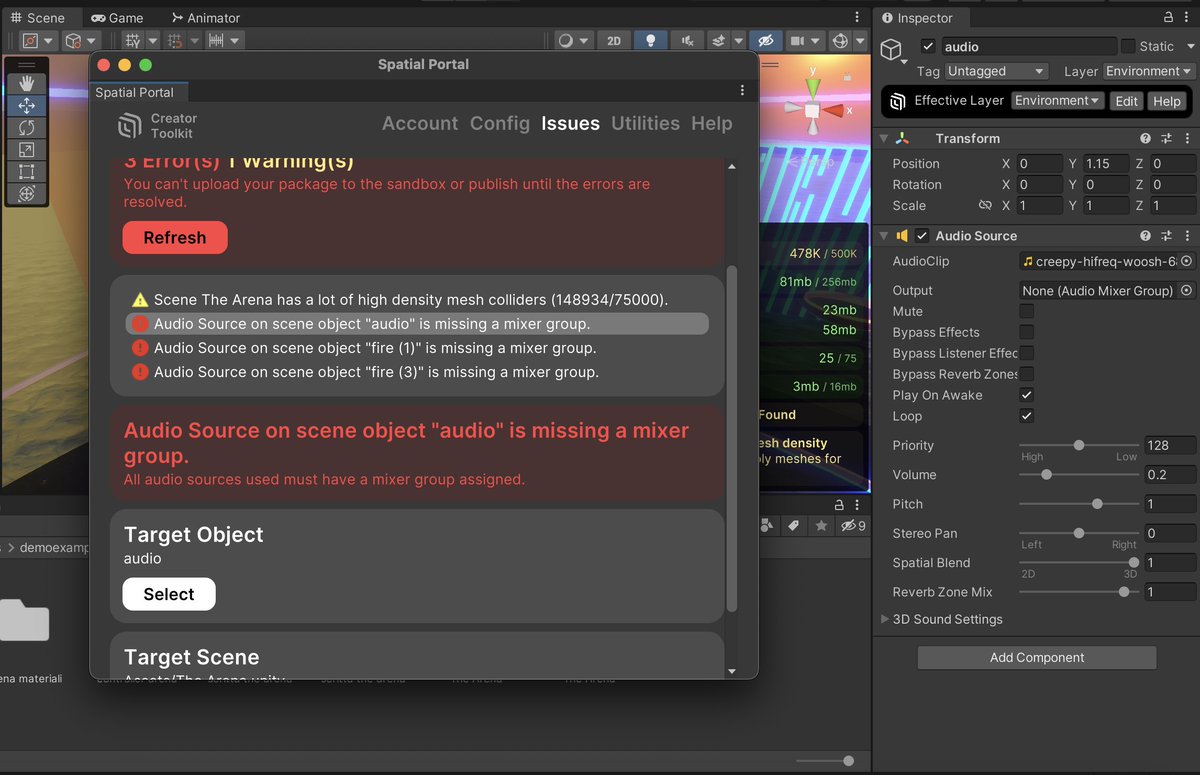Open Transform component help icon

pyautogui.click(x=1146, y=138)
